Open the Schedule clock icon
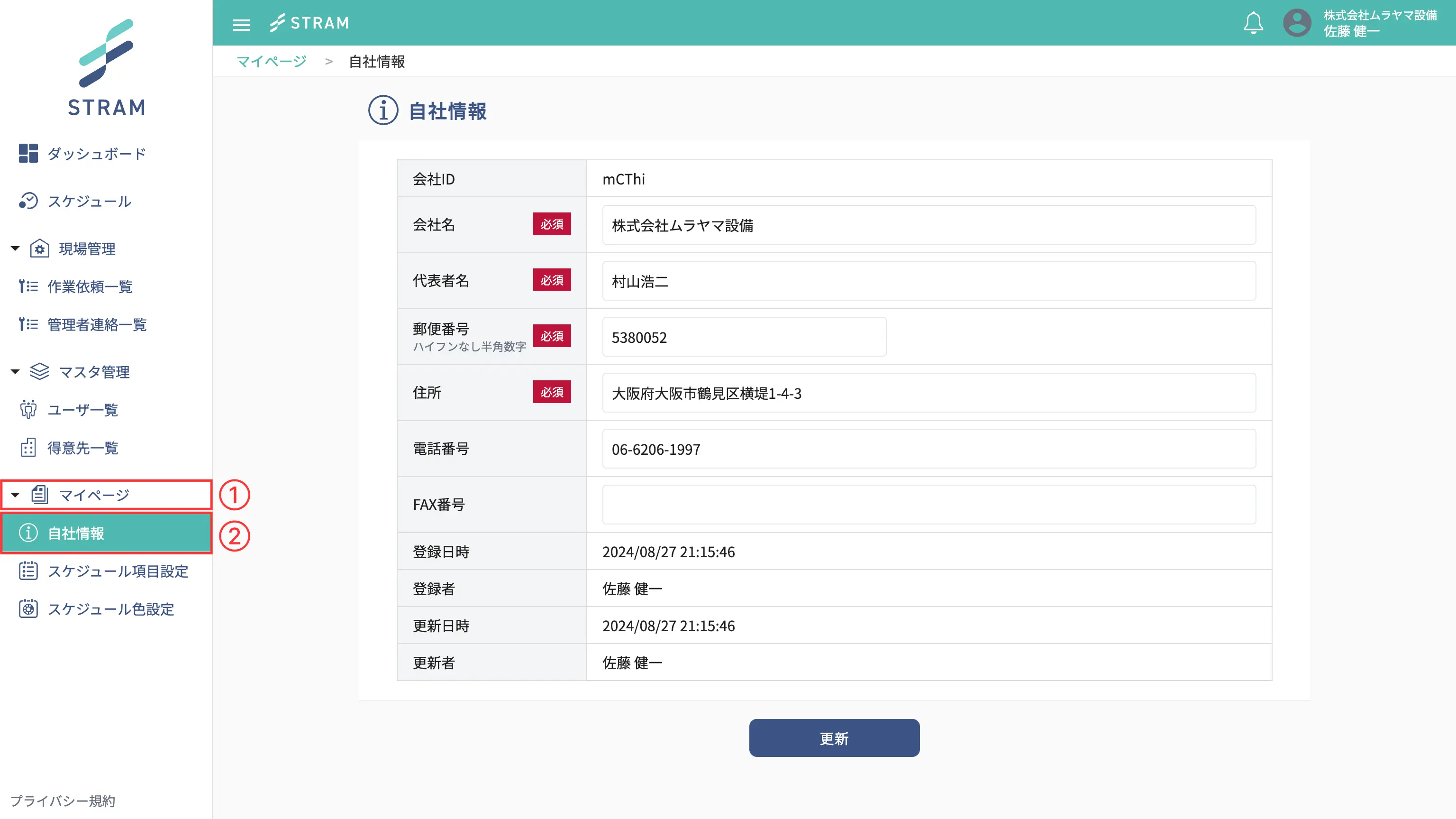Viewport: 1456px width, 819px height. (x=27, y=201)
